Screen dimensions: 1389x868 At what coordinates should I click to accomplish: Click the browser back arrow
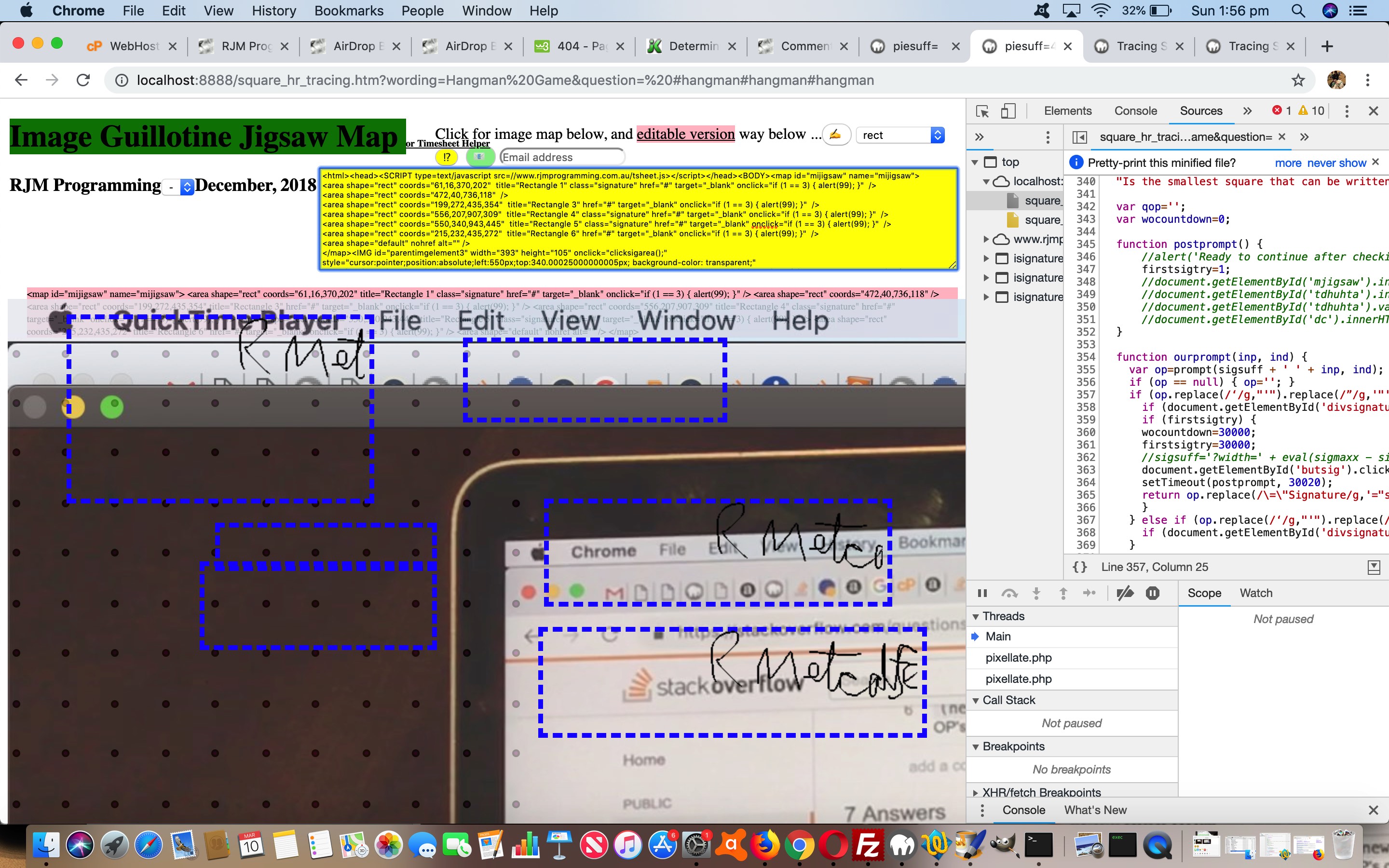click(x=21, y=81)
